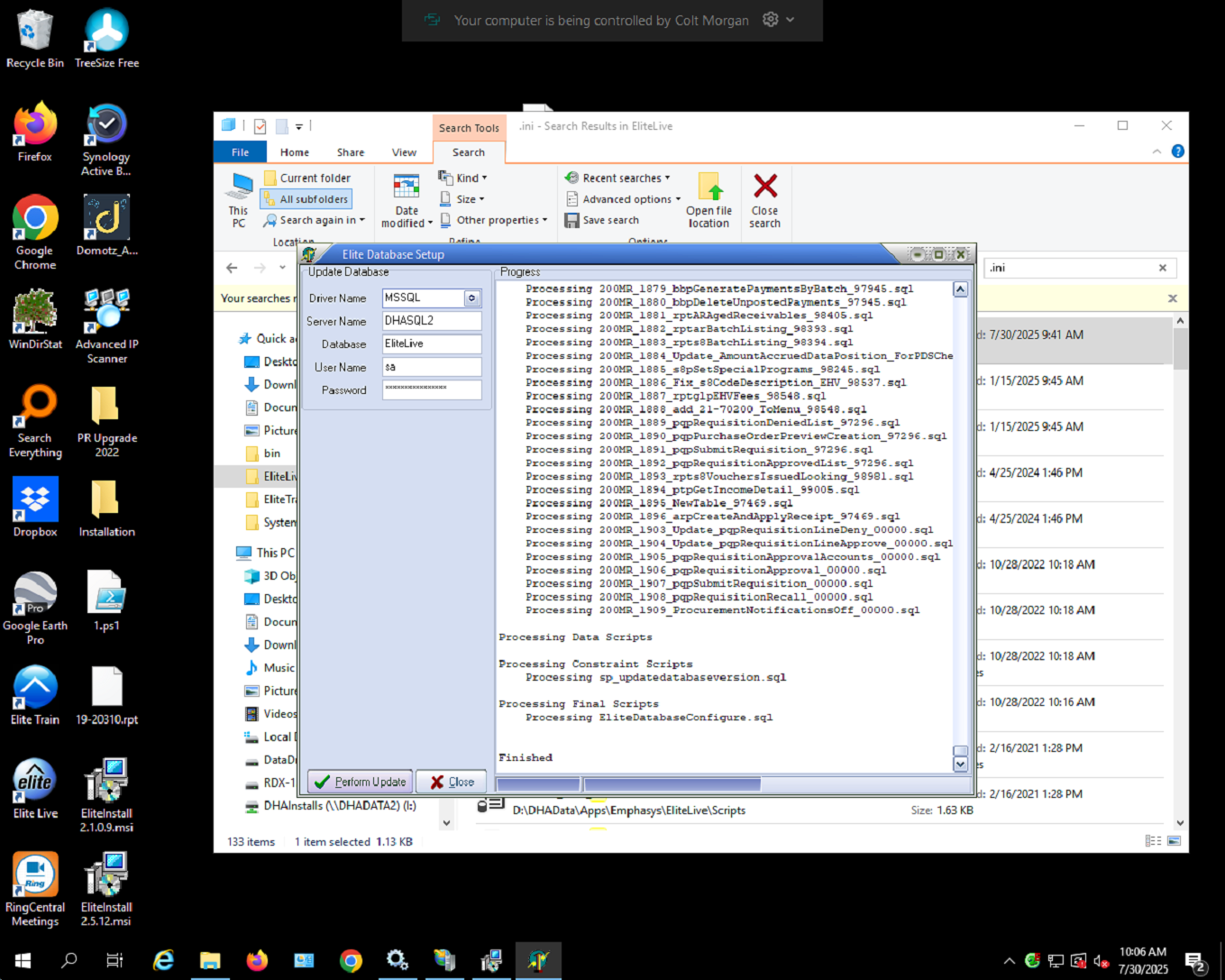Launch TreeSize Free from desktop
1225x980 pixels.
106,39
